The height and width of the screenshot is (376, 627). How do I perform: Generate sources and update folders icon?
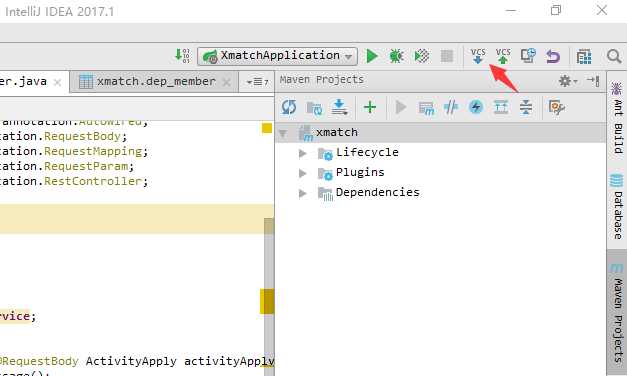[314, 108]
